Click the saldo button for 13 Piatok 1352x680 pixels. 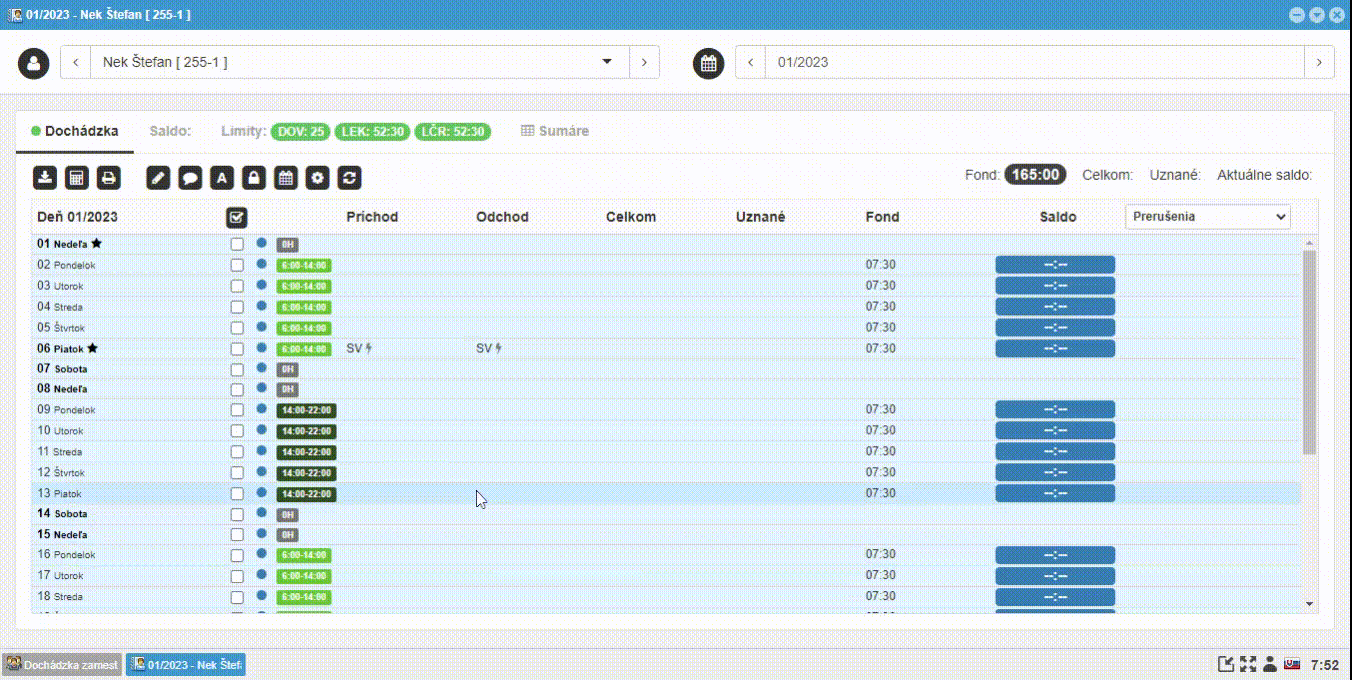click(x=1055, y=493)
